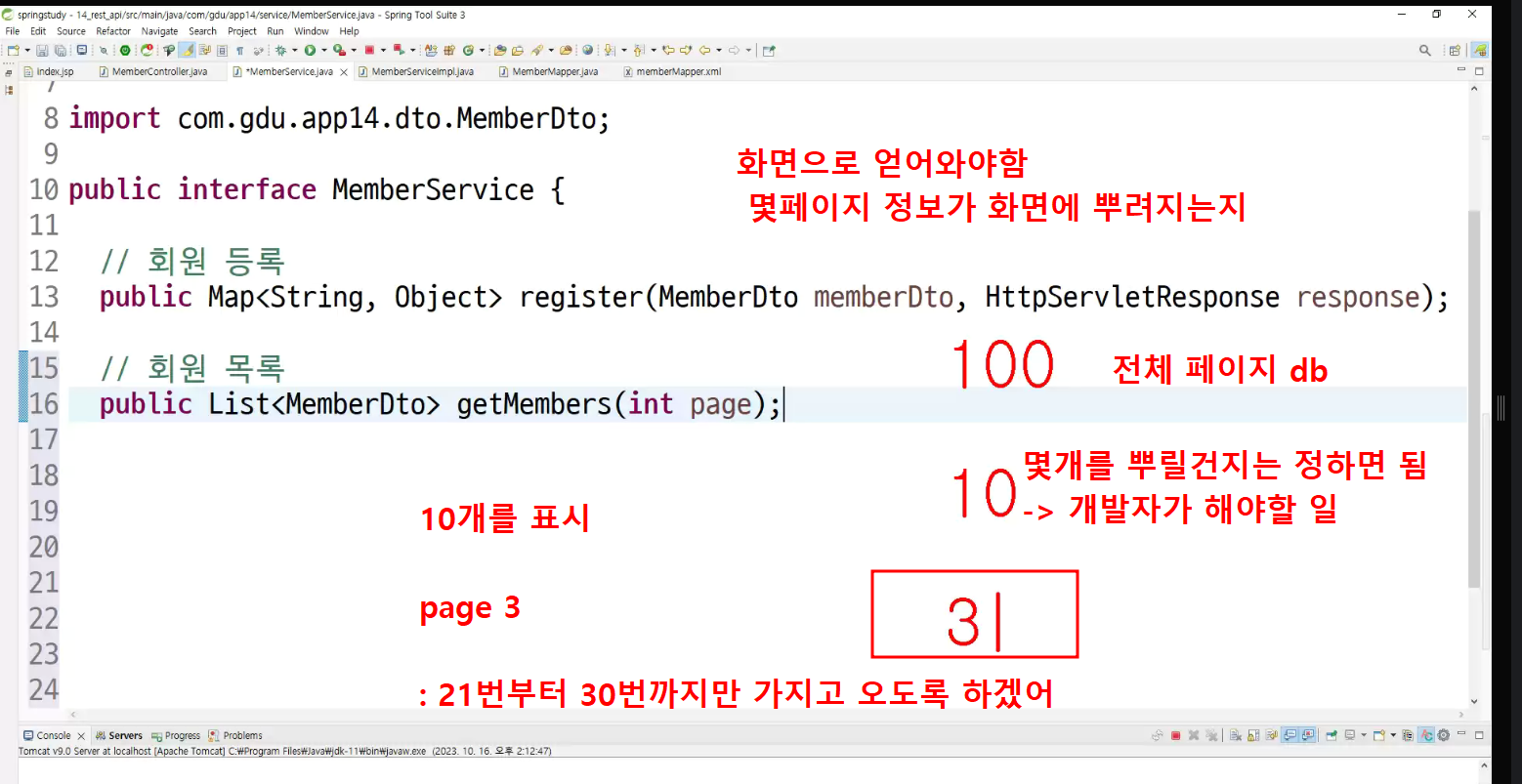This screenshot has height=784, width=1522.
Task: Open the Source menu
Action: (71, 31)
